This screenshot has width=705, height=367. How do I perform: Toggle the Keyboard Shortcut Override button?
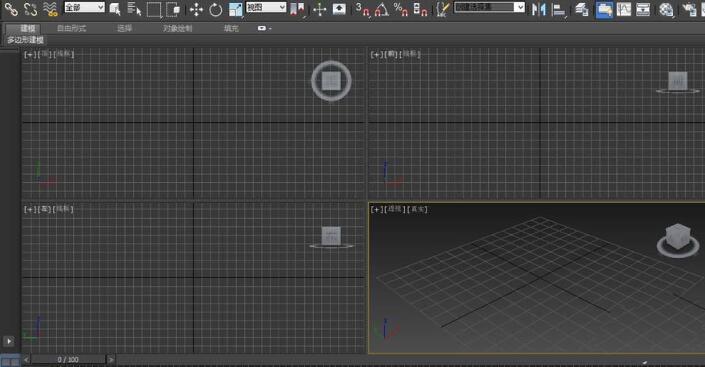339,9
